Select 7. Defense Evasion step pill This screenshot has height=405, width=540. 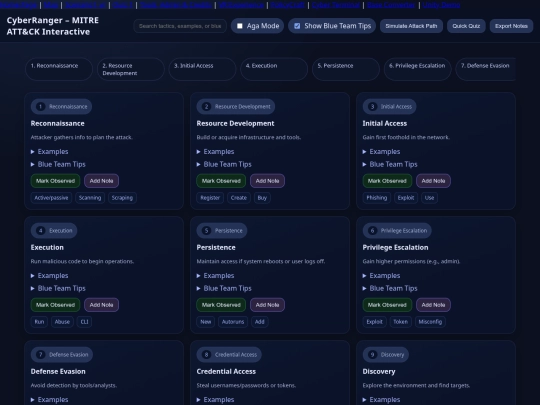pyautogui.click(x=486, y=69)
